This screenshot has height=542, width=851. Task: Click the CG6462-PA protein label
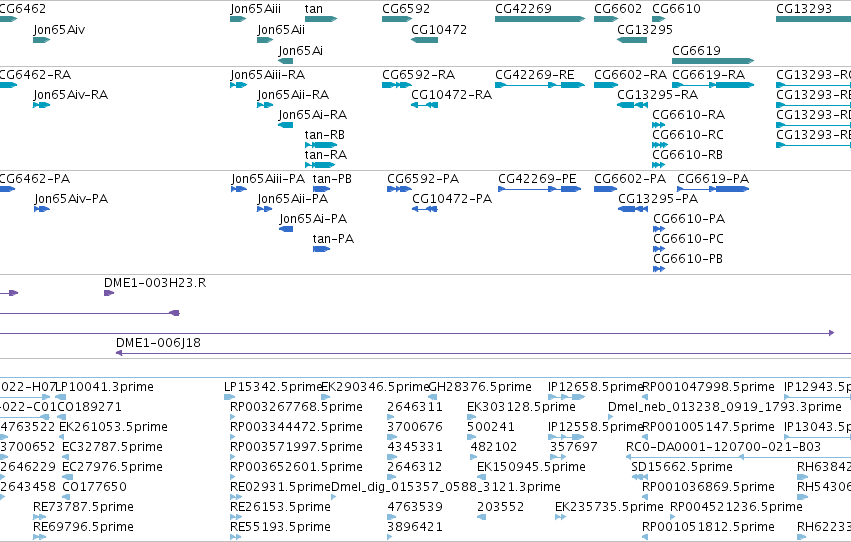pyautogui.click(x=35, y=178)
